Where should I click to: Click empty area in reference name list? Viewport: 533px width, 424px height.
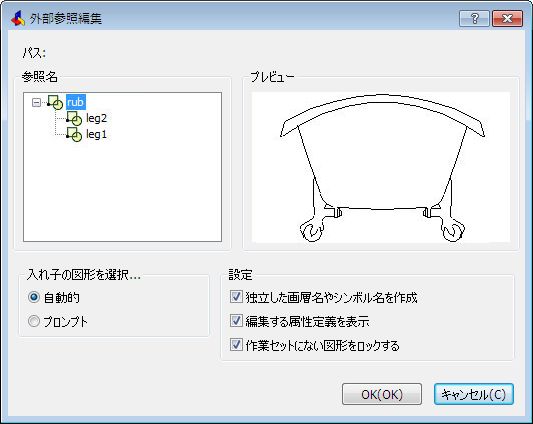[122, 190]
